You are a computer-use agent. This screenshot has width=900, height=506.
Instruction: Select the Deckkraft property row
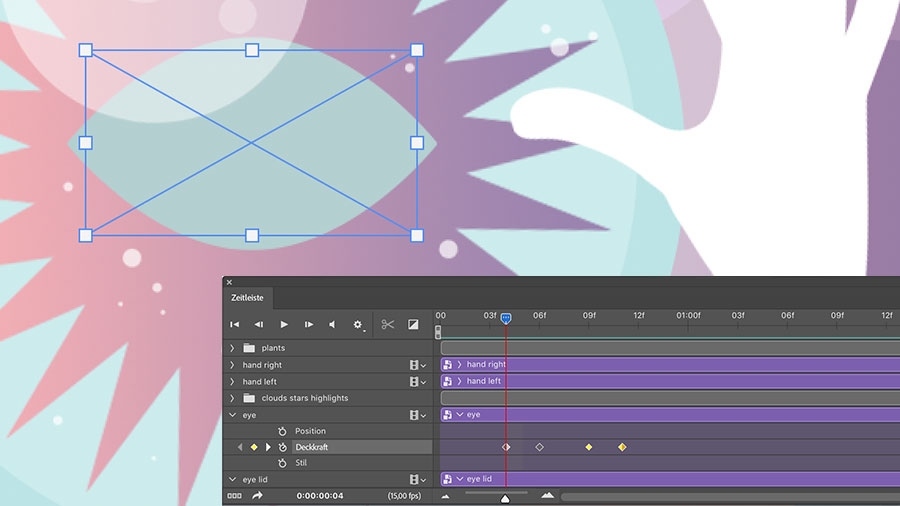coord(362,447)
